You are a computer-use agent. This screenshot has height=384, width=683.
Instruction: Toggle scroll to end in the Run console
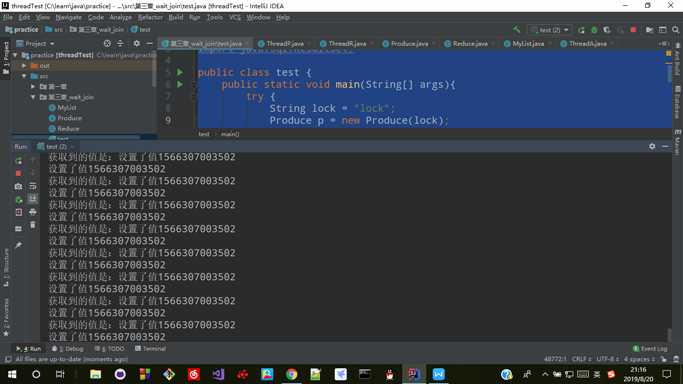click(x=33, y=199)
